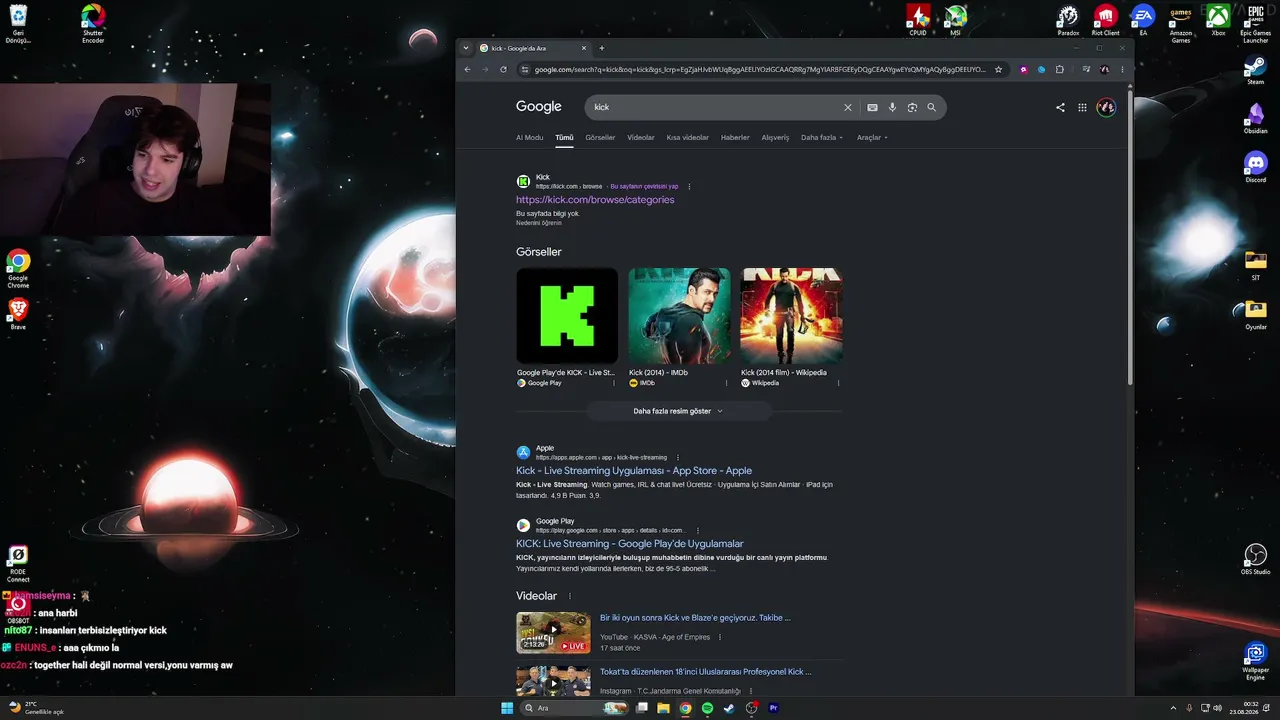The width and height of the screenshot is (1280, 720).
Task: Open Chrome's three-dot menu
Action: click(x=1122, y=70)
